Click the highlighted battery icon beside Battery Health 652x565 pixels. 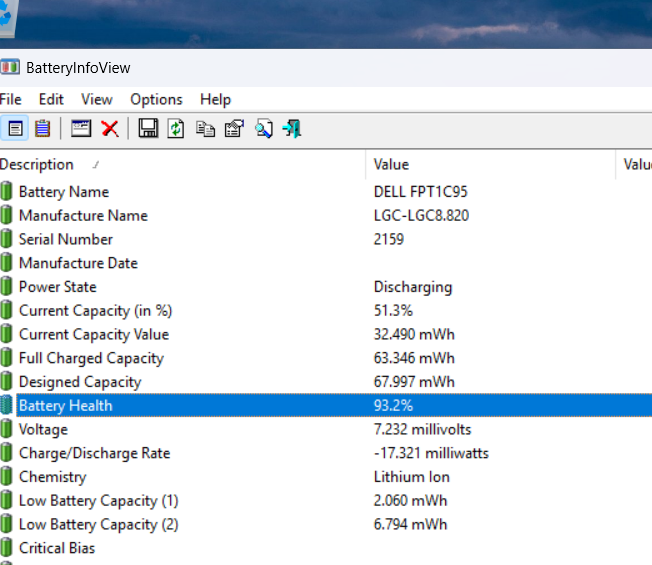coord(6,405)
